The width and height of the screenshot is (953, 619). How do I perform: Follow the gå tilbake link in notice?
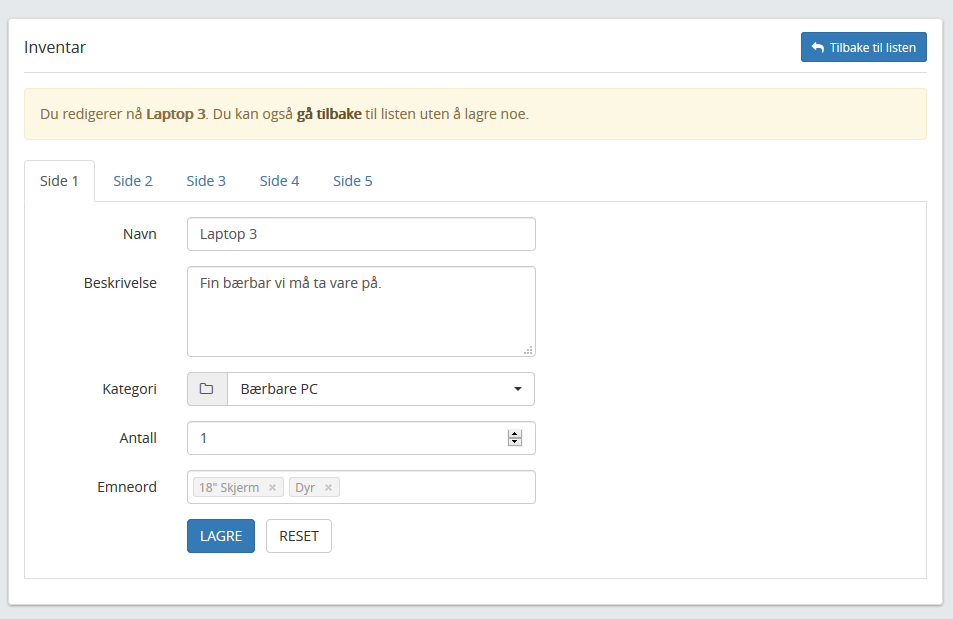coord(329,114)
